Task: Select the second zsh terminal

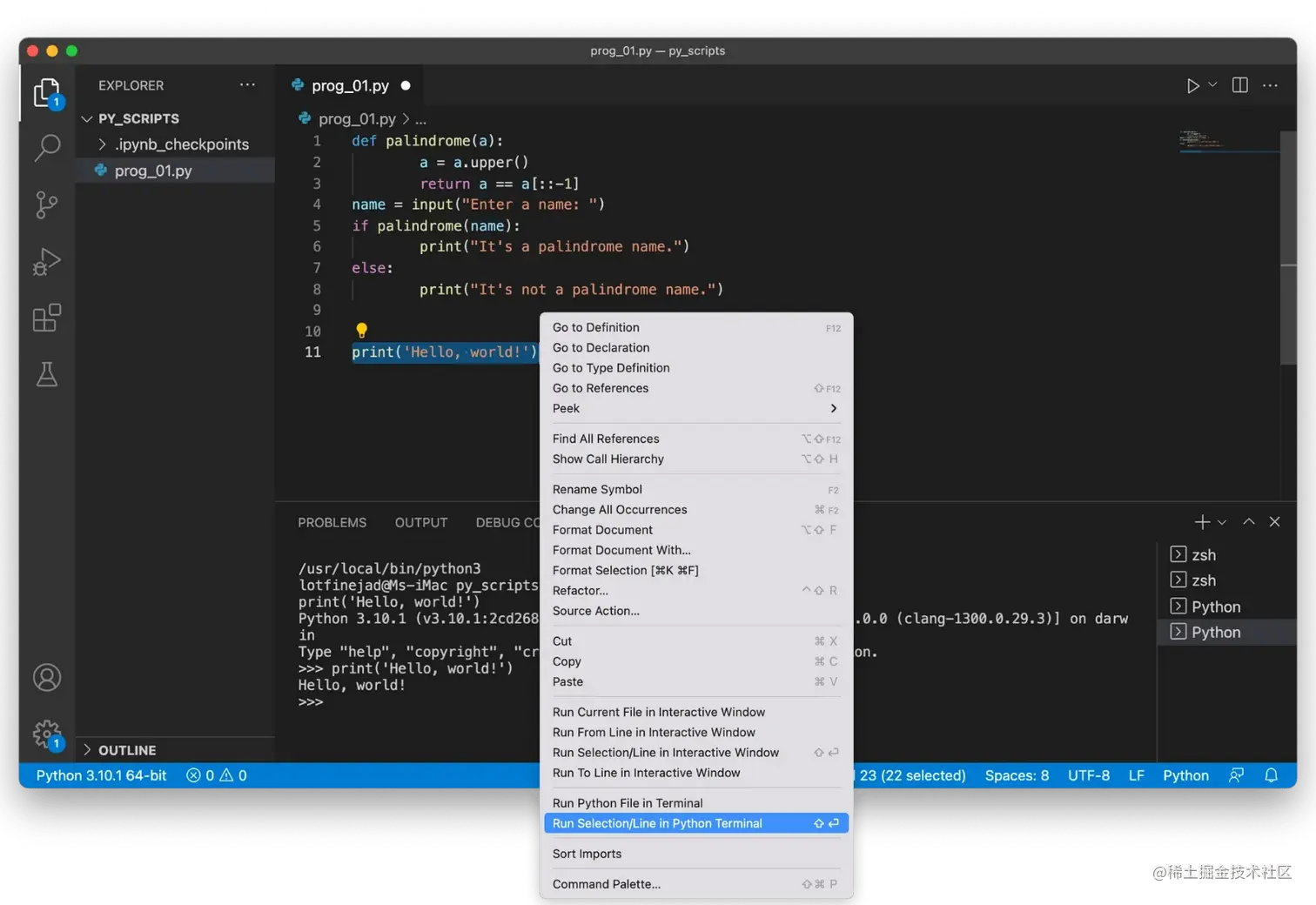Action: click(1226, 580)
